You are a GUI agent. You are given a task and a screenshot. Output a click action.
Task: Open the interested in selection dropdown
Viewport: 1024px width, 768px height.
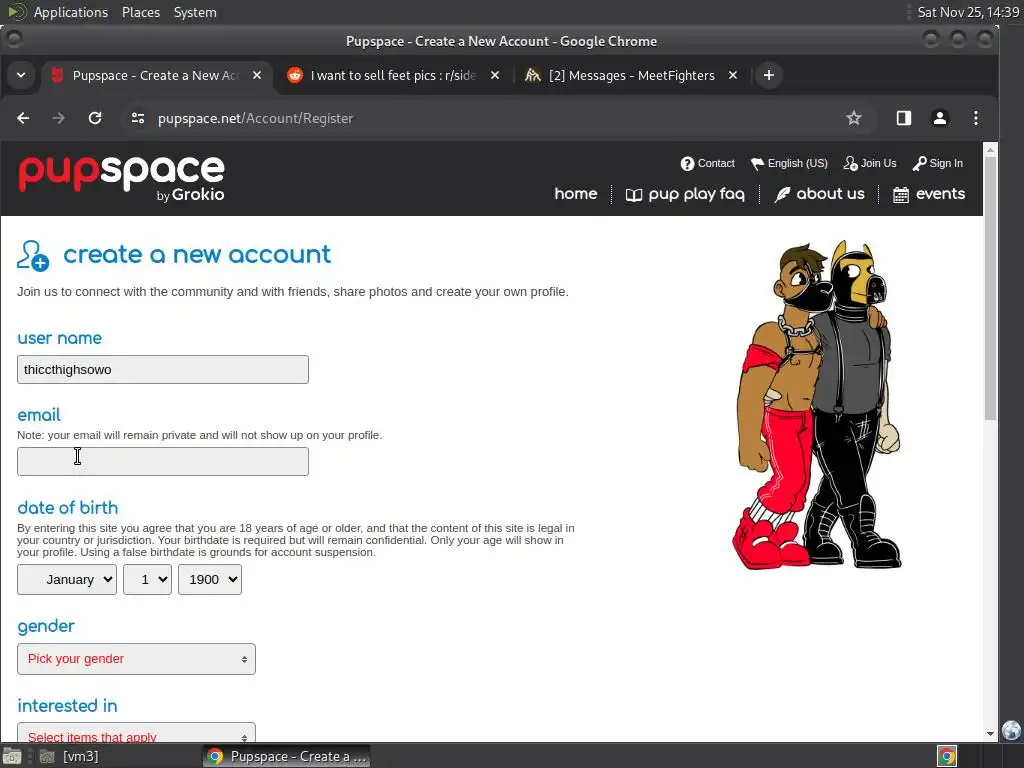coord(136,733)
